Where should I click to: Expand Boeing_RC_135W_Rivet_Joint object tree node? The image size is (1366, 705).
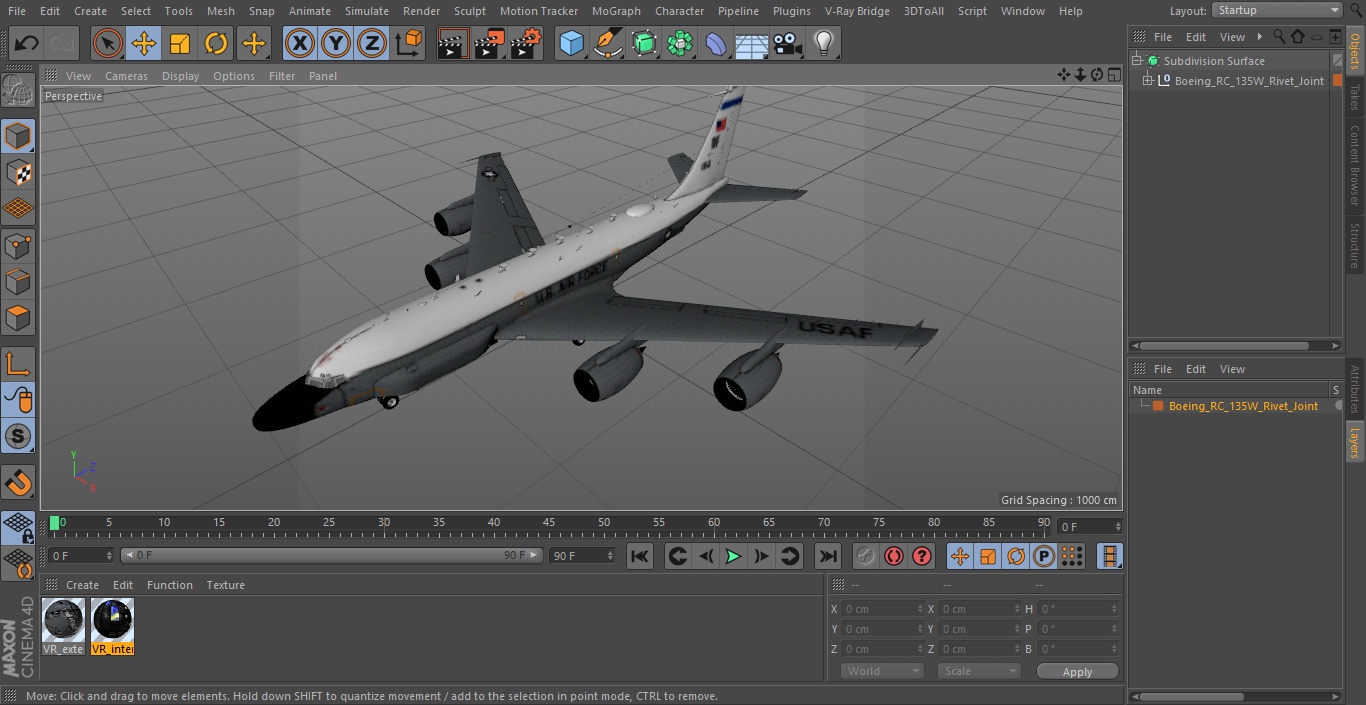click(1148, 81)
